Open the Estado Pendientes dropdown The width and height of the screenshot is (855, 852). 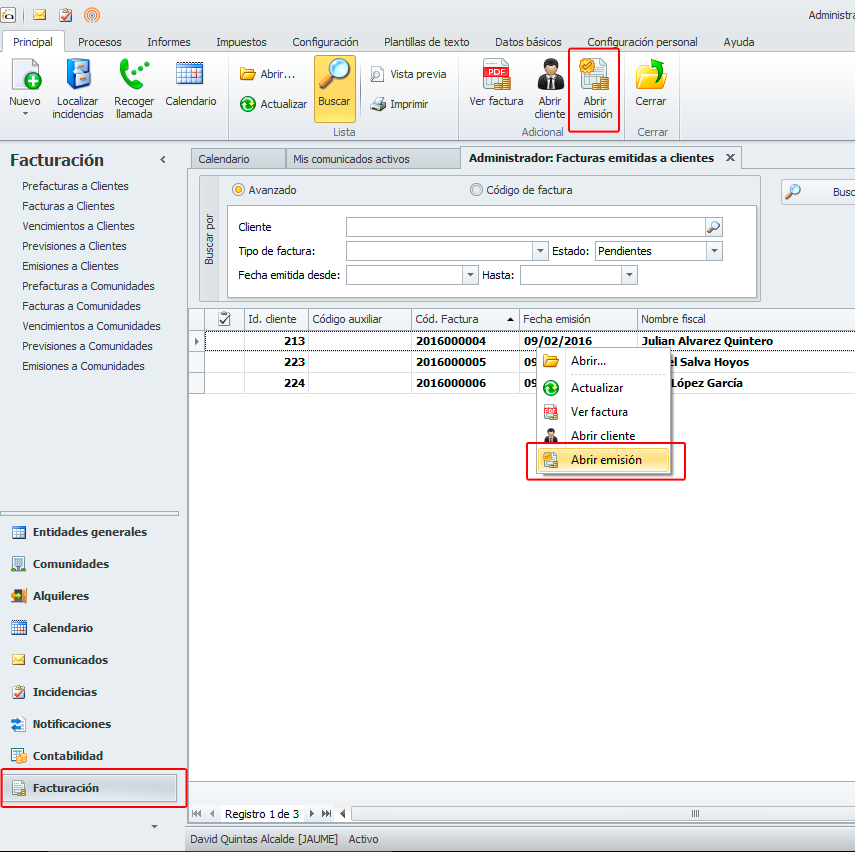point(714,252)
